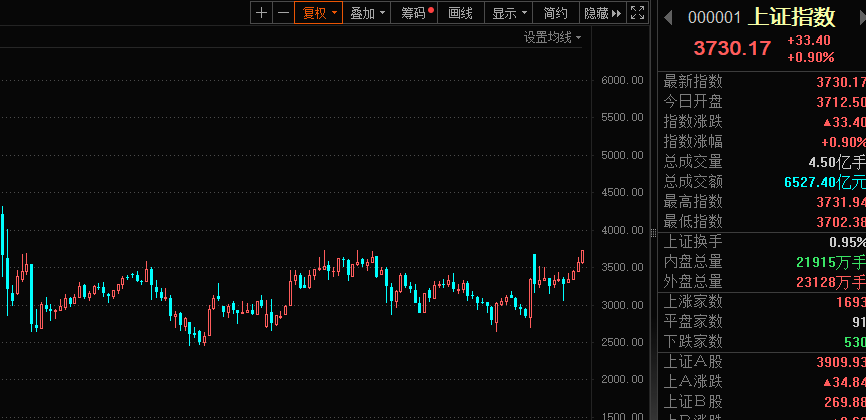Image resolution: width=866 pixels, height=420 pixels.
Task: Zoom in the chart with plus button
Action: [261, 13]
